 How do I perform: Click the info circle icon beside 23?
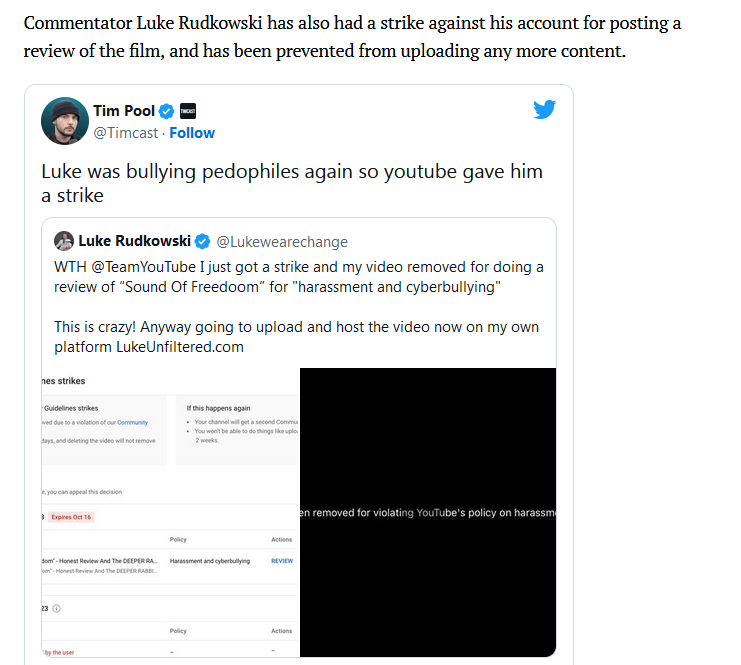(56, 608)
